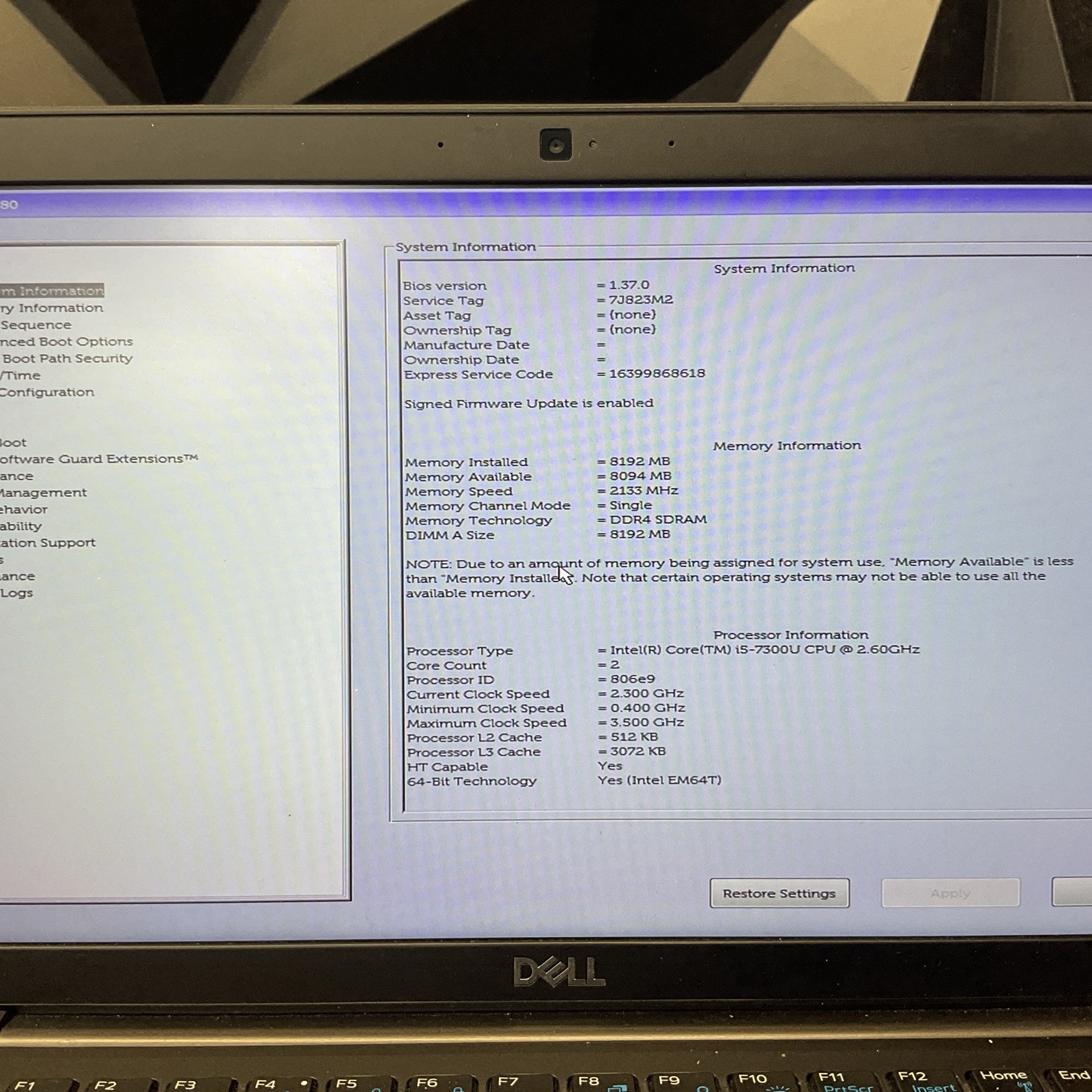Click 64-Bit Technology value Intel EM64T
This screenshot has height=1092, width=1092.
[x=659, y=780]
